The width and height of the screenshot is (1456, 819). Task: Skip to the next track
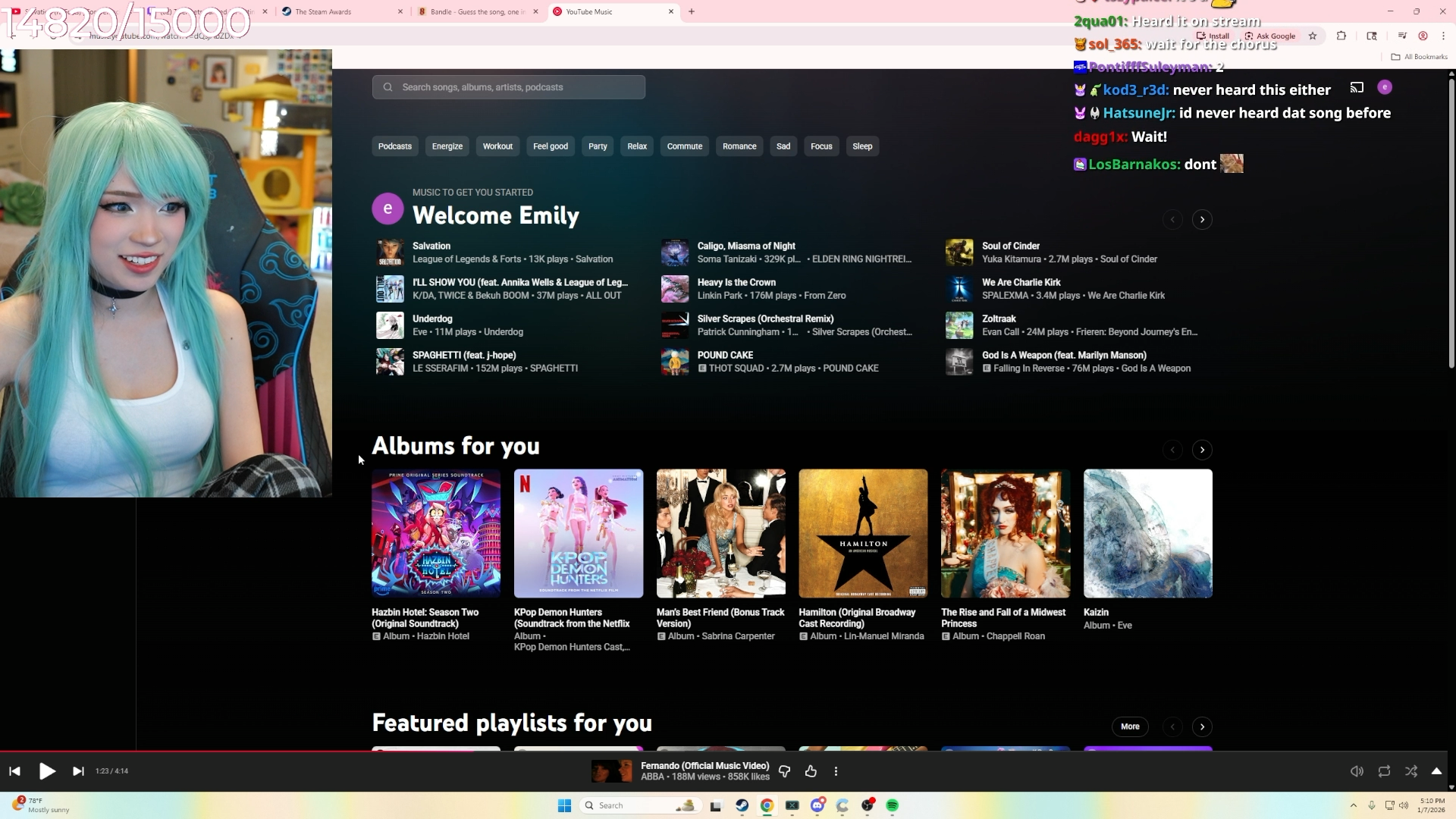pyautogui.click(x=78, y=771)
